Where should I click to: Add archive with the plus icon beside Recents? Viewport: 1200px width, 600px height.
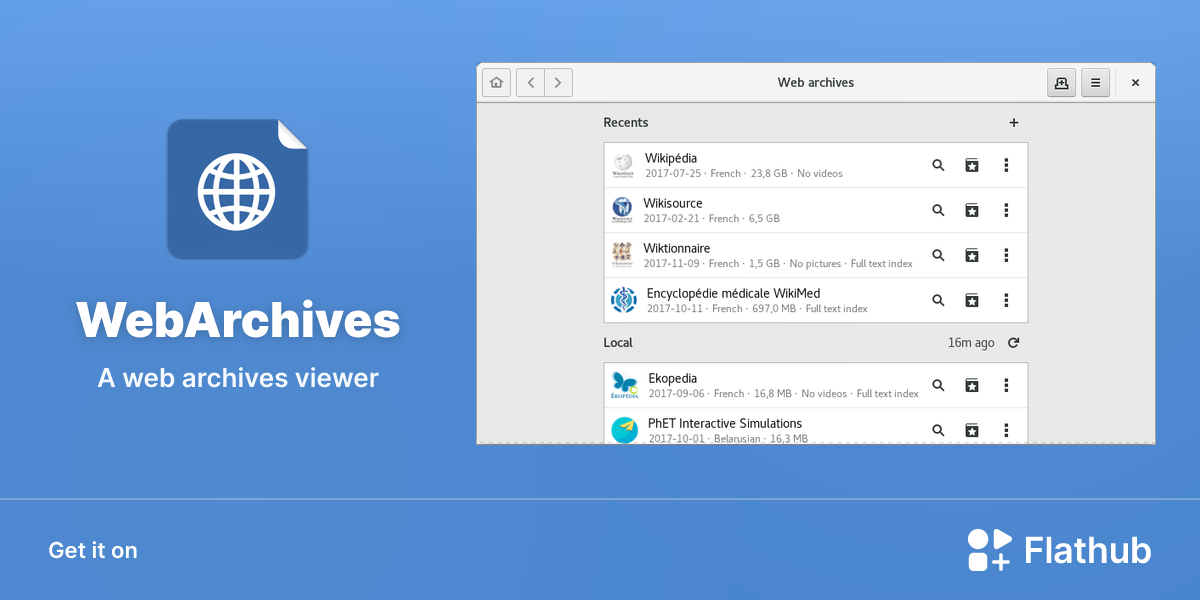[1013, 123]
